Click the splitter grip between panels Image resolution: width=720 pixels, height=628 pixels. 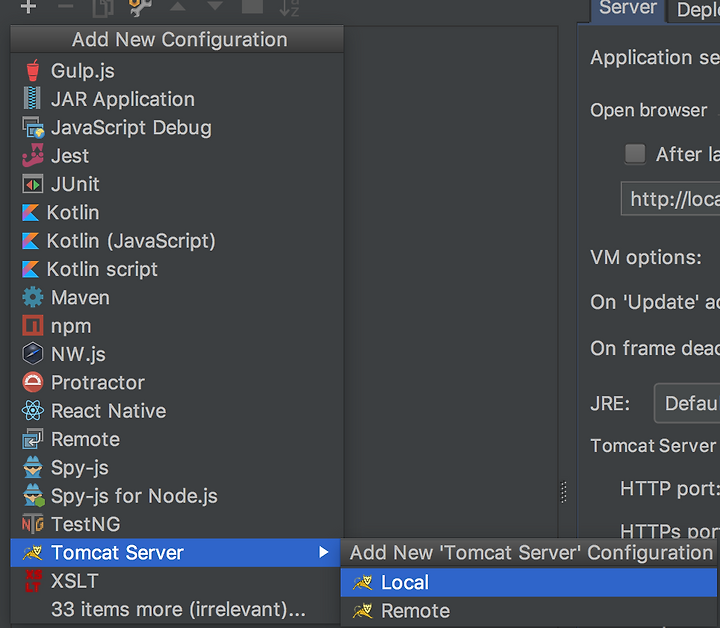pyautogui.click(x=563, y=492)
